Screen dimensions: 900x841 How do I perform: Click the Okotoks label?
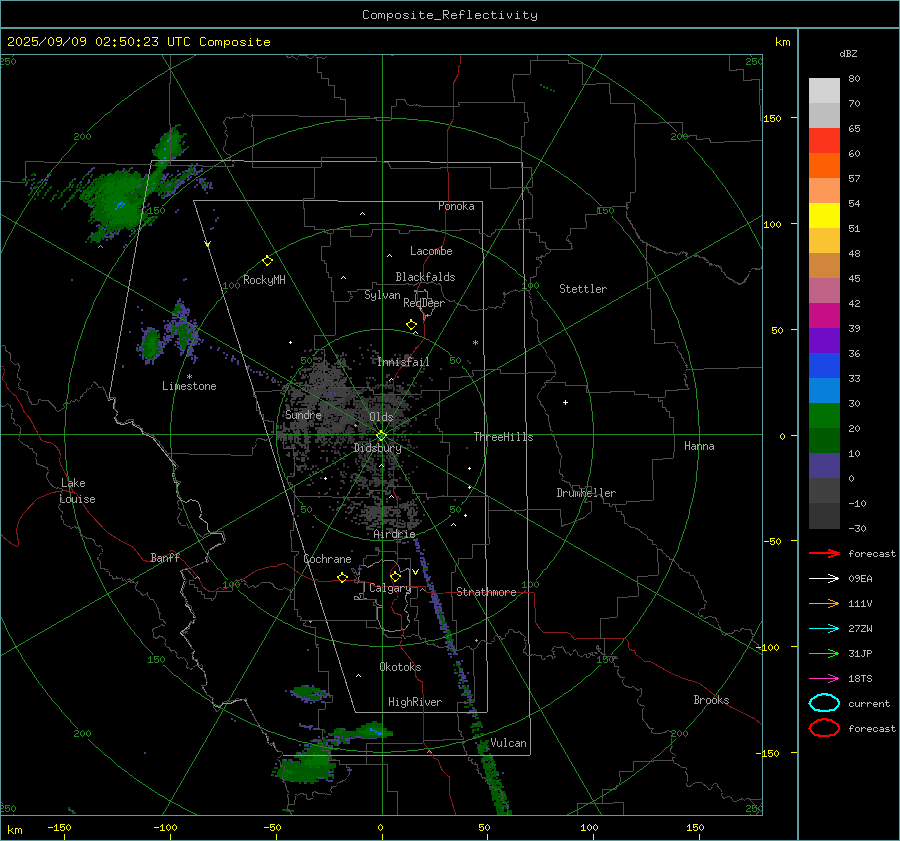400,667
